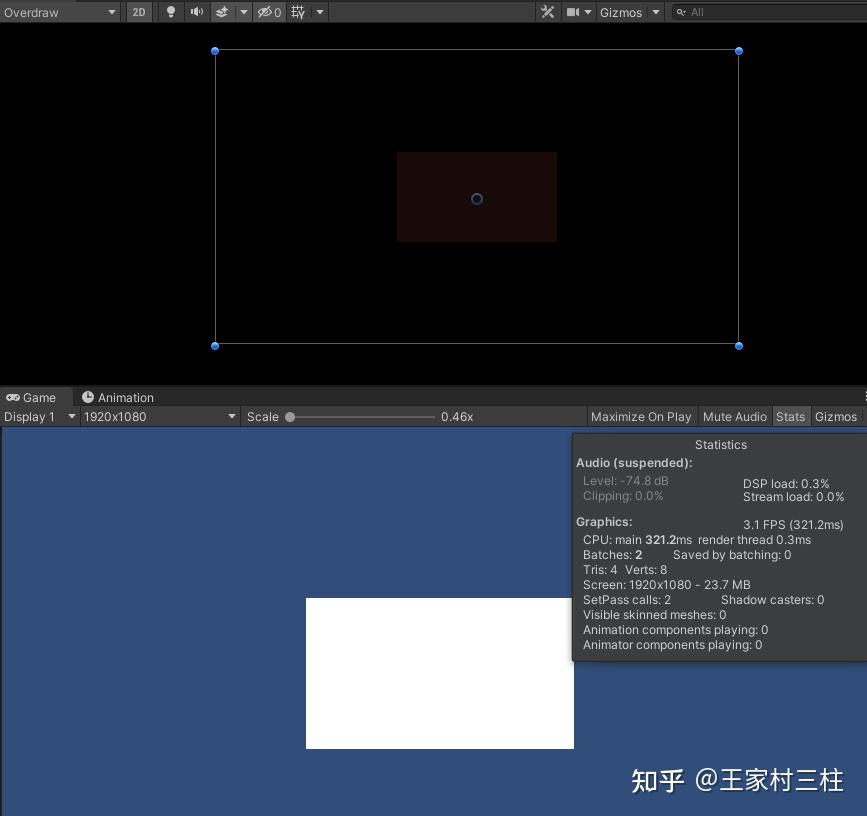Screen dimensions: 867x816
Task: Enable Maximize On Play in Game view
Action: (641, 417)
